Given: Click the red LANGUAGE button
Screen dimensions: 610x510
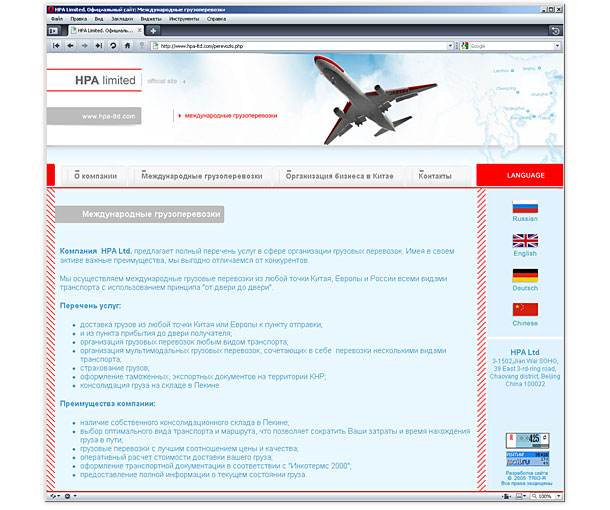Looking at the screenshot, I should pyautogui.click(x=520, y=175).
